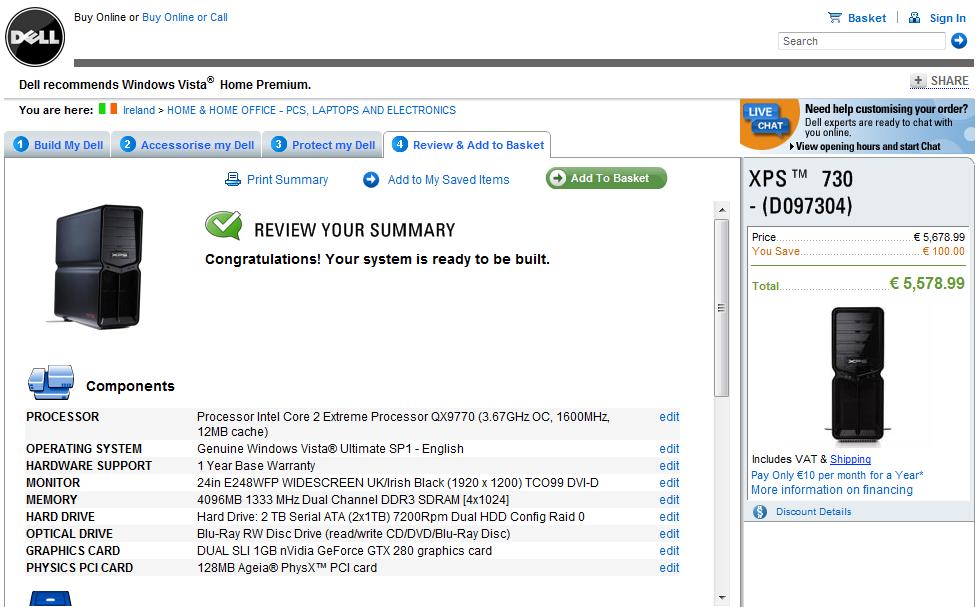Viewport: 980px width, 607px height.
Task: Go to Protect my Dell tab
Action: pos(323,144)
